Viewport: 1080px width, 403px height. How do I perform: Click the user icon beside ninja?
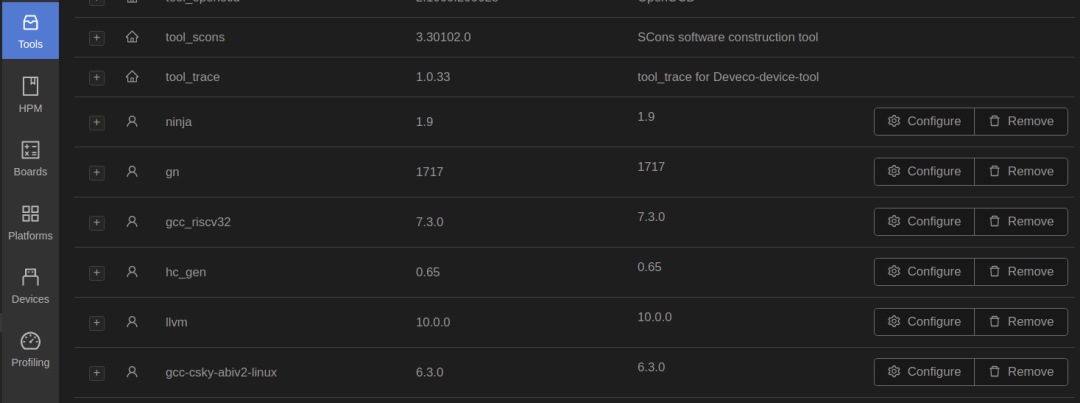point(132,121)
